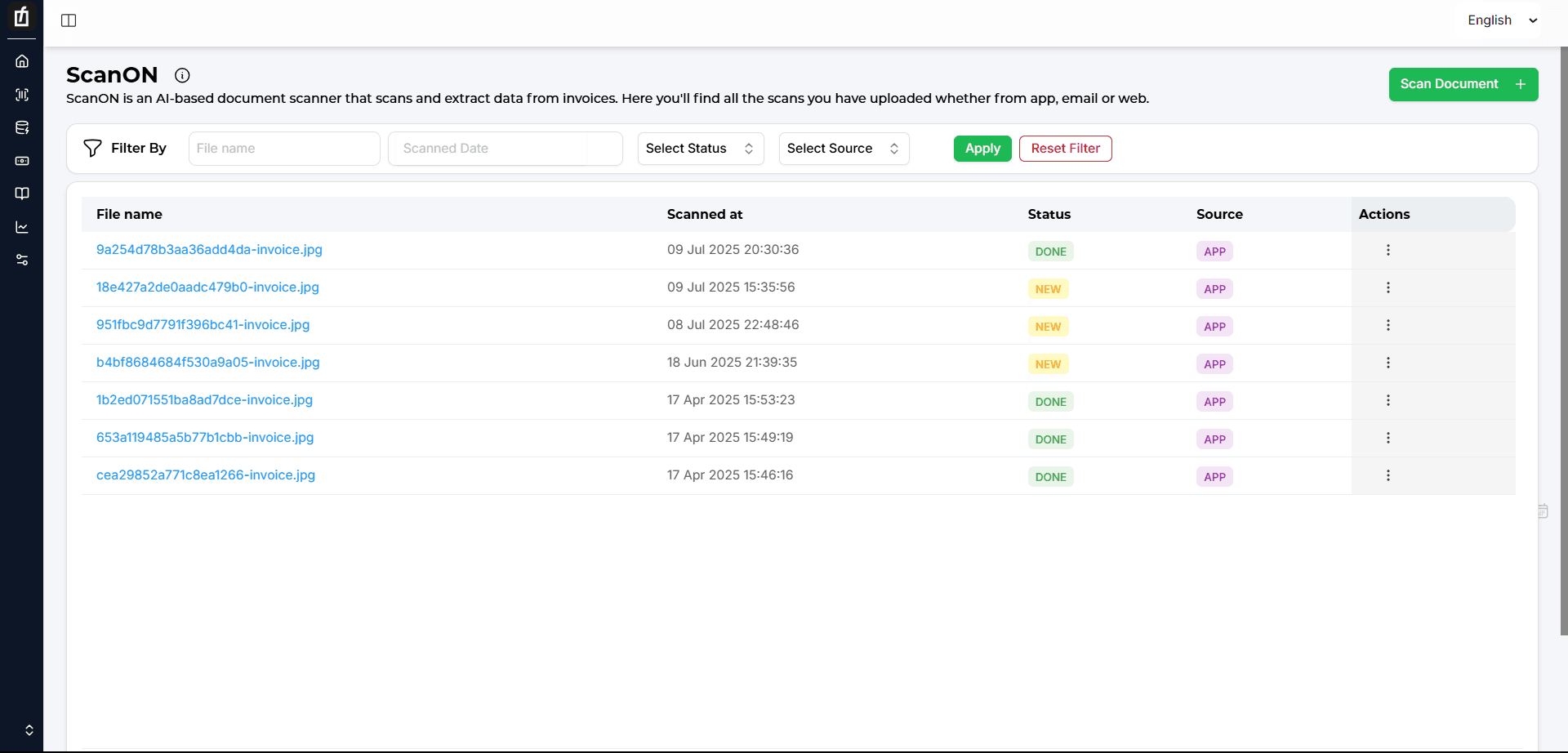This screenshot has height=753, width=1568.
Task: Click the Scanned at column header
Action: 705,214
